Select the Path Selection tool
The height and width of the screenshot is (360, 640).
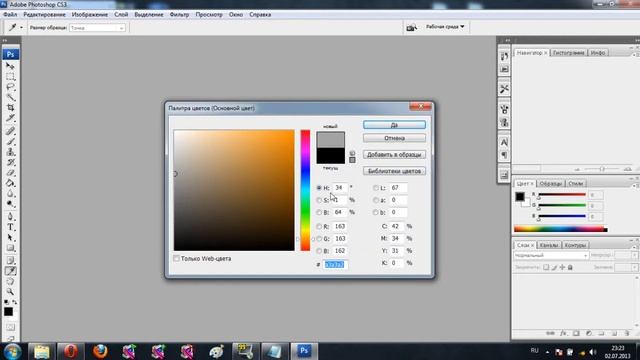click(x=10, y=238)
